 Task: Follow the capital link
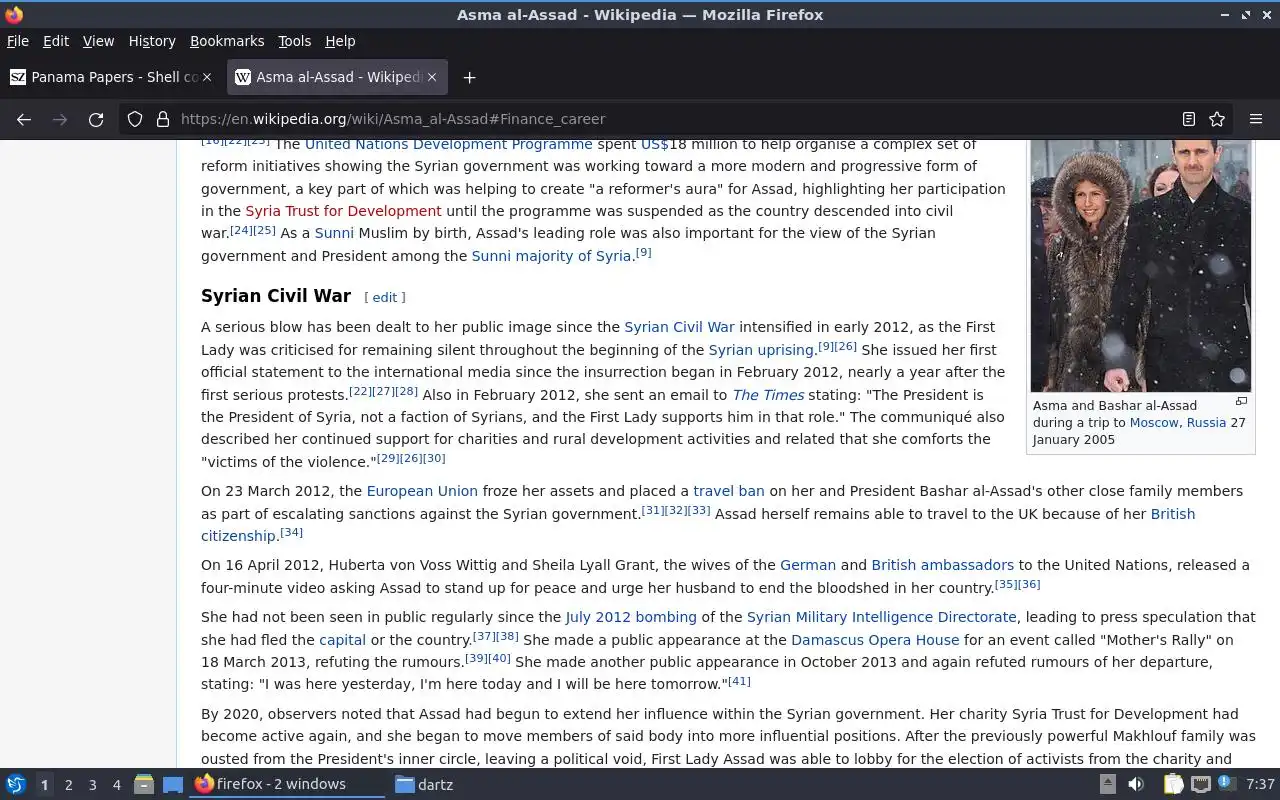(343, 640)
